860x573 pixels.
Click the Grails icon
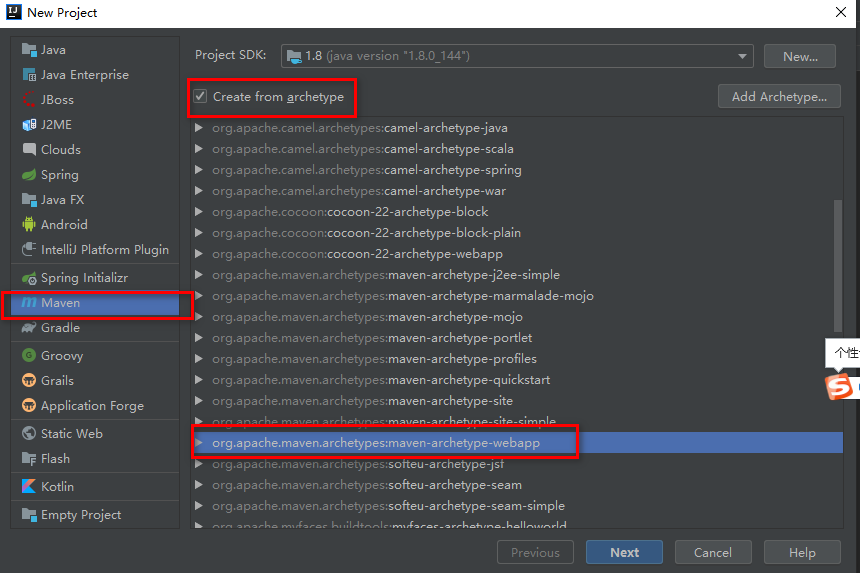coord(29,381)
